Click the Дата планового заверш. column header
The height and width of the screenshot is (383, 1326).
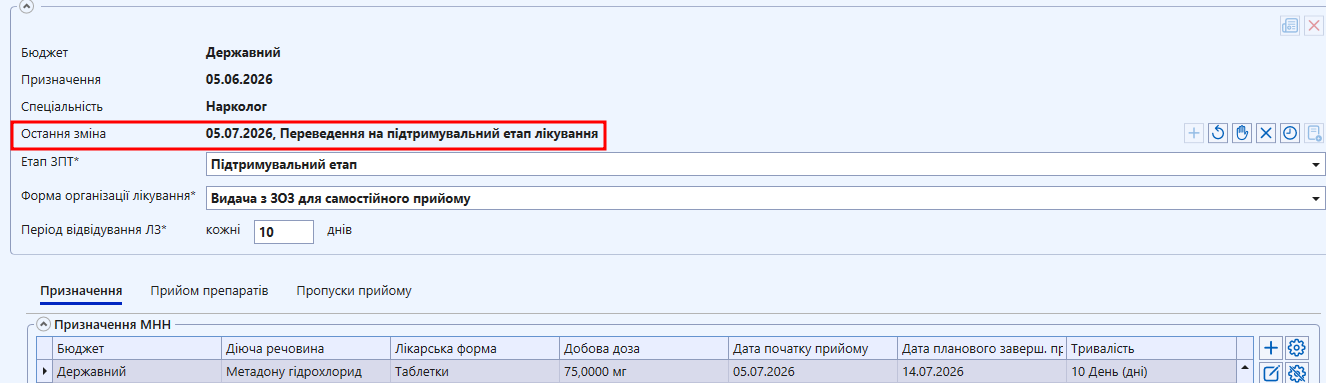click(x=981, y=349)
